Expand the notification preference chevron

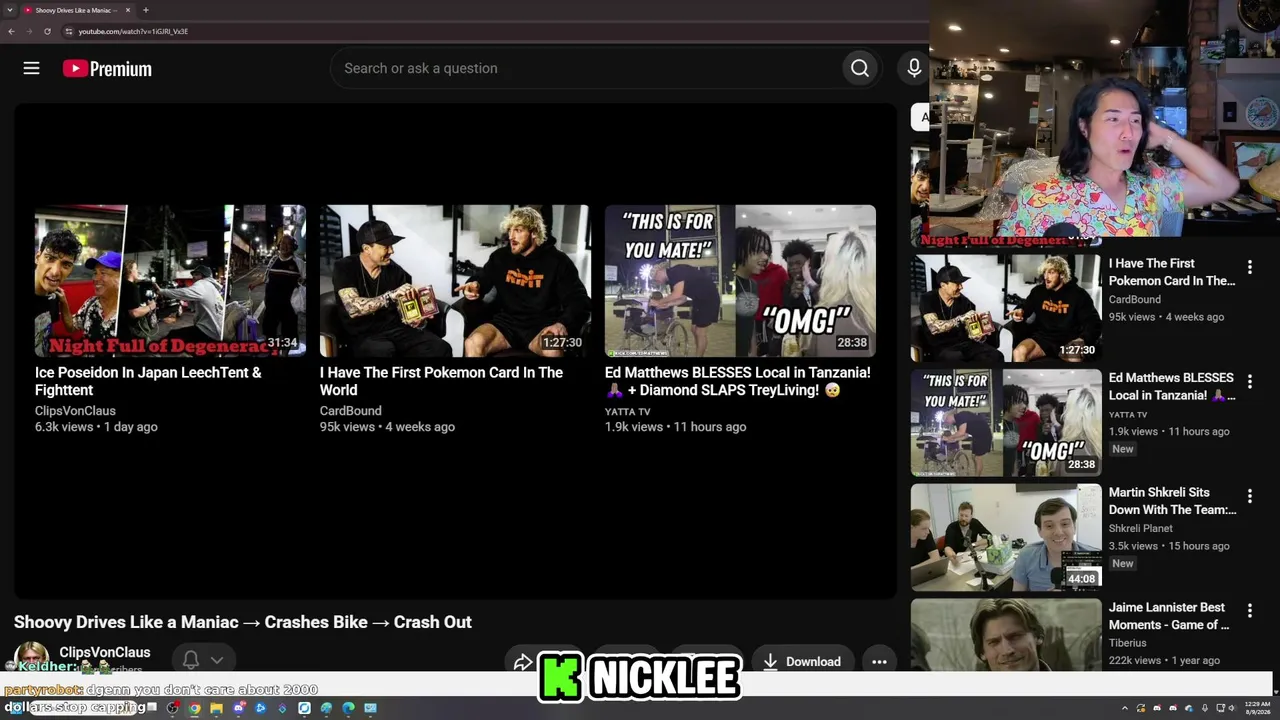pyautogui.click(x=217, y=660)
